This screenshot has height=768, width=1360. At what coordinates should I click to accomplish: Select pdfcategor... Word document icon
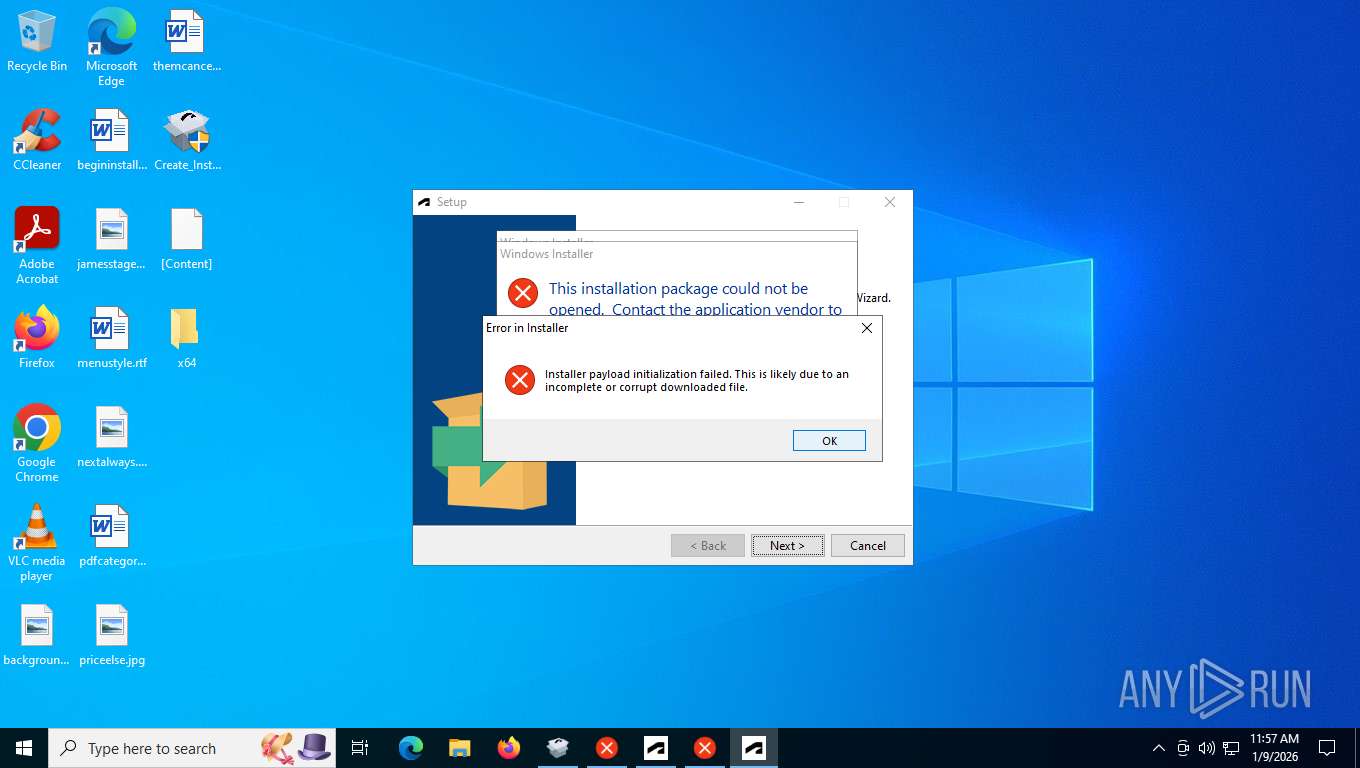point(111,536)
